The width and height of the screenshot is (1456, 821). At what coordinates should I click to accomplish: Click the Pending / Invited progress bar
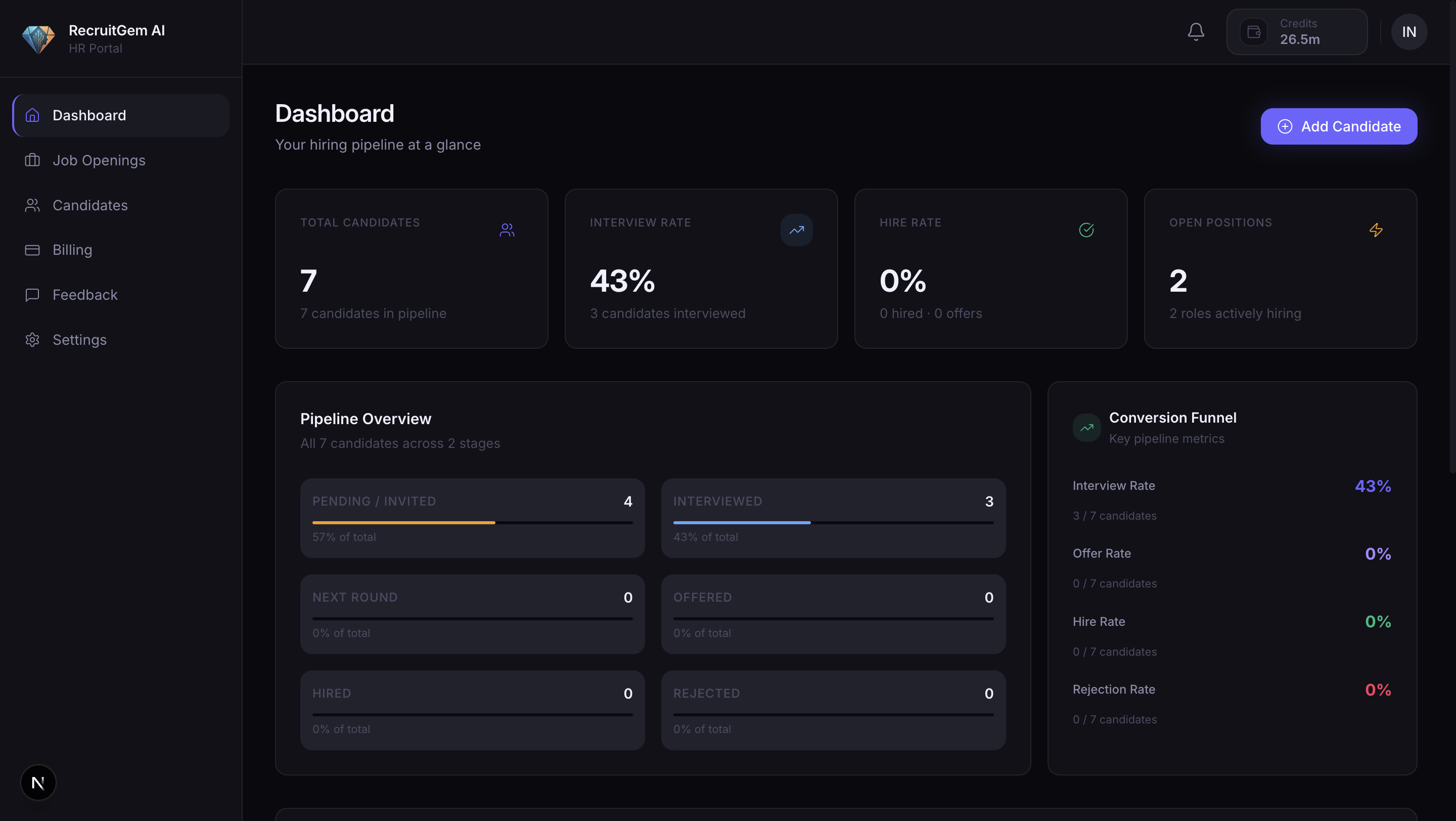click(x=472, y=523)
